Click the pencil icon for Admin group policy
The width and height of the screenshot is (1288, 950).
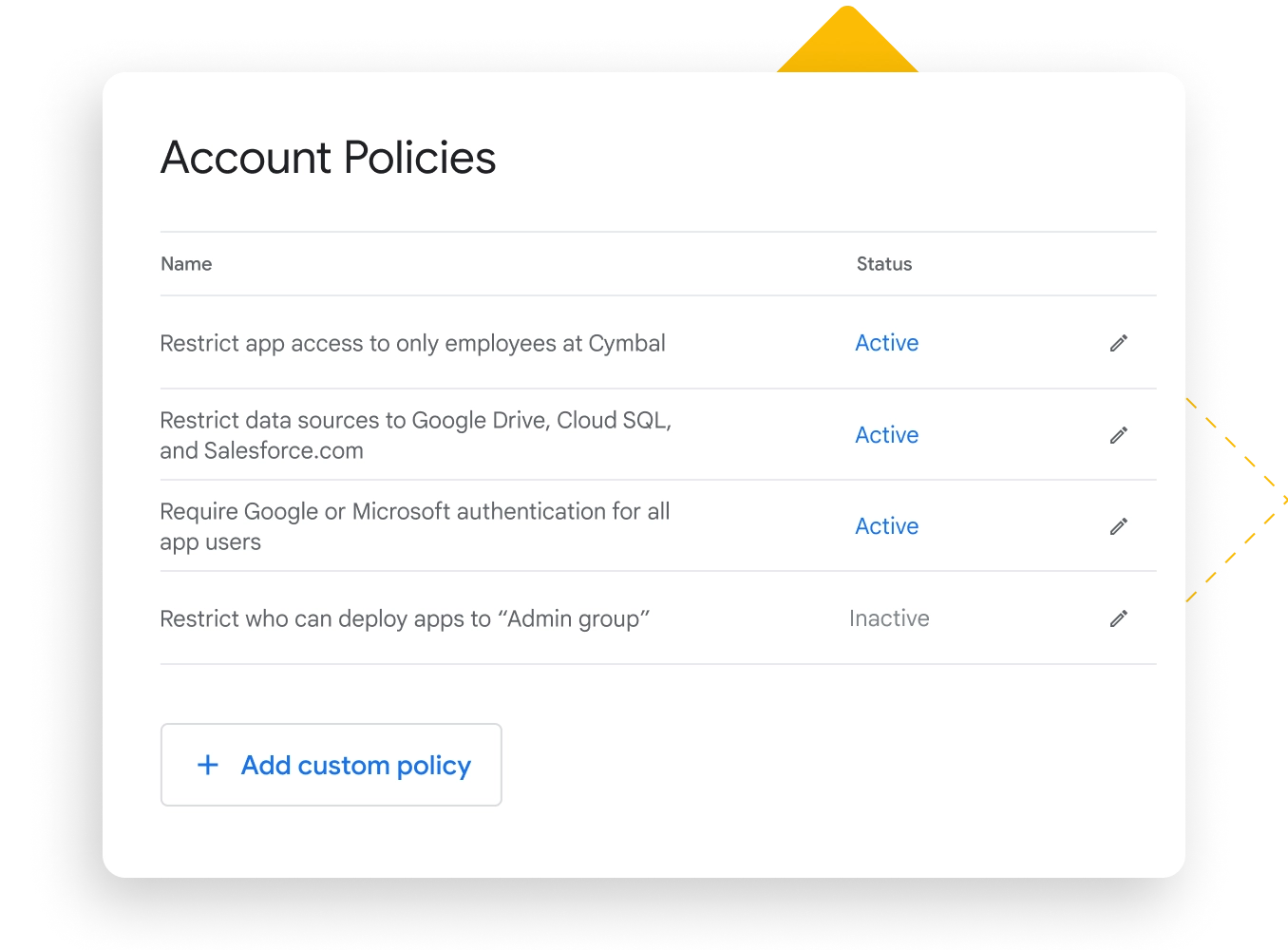click(x=1118, y=618)
